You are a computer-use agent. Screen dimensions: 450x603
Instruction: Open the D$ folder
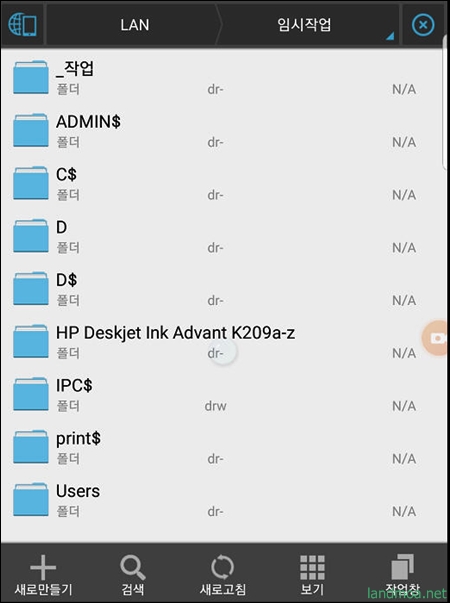pyautogui.click(x=222, y=288)
